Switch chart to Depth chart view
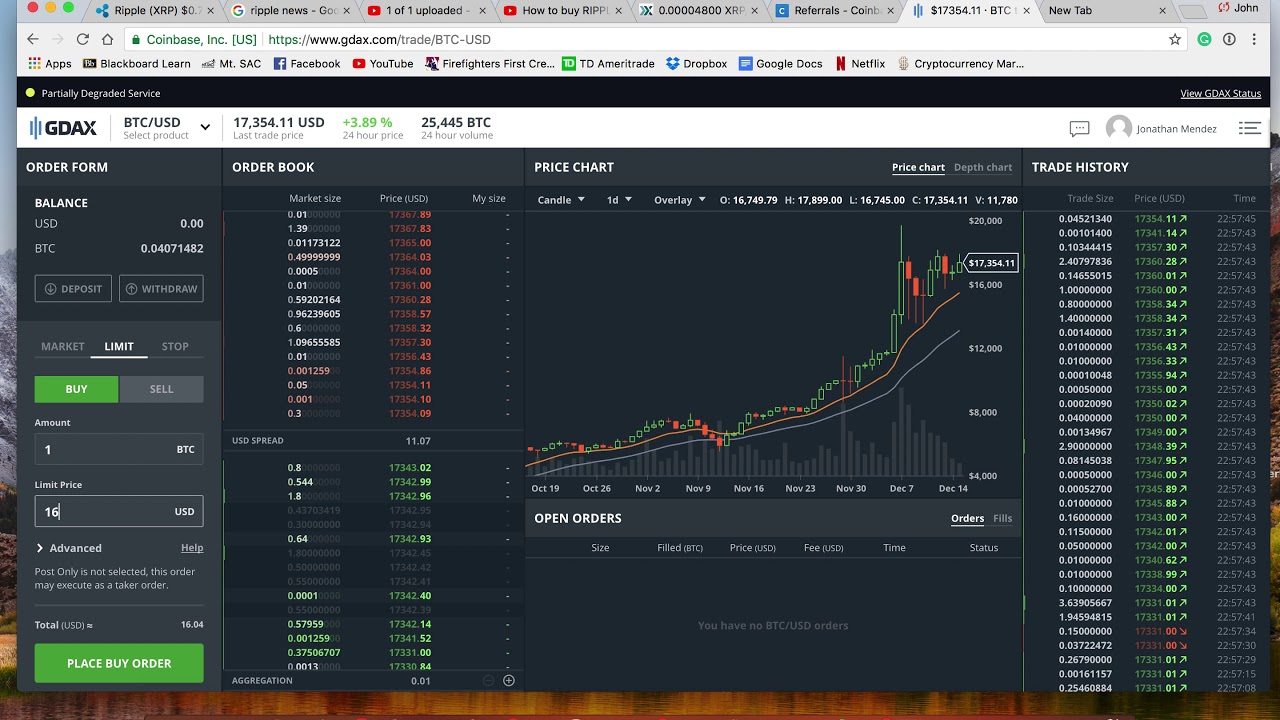The image size is (1280, 720). [x=983, y=167]
